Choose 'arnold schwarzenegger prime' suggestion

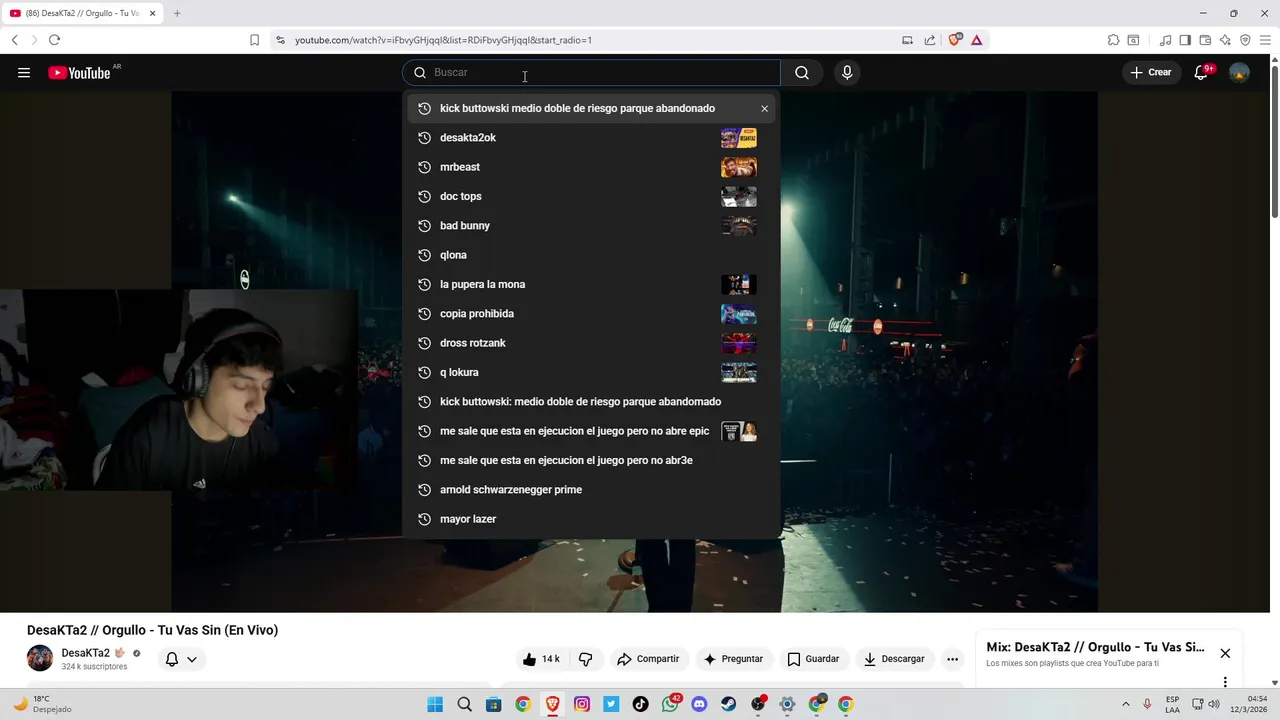tap(591, 489)
